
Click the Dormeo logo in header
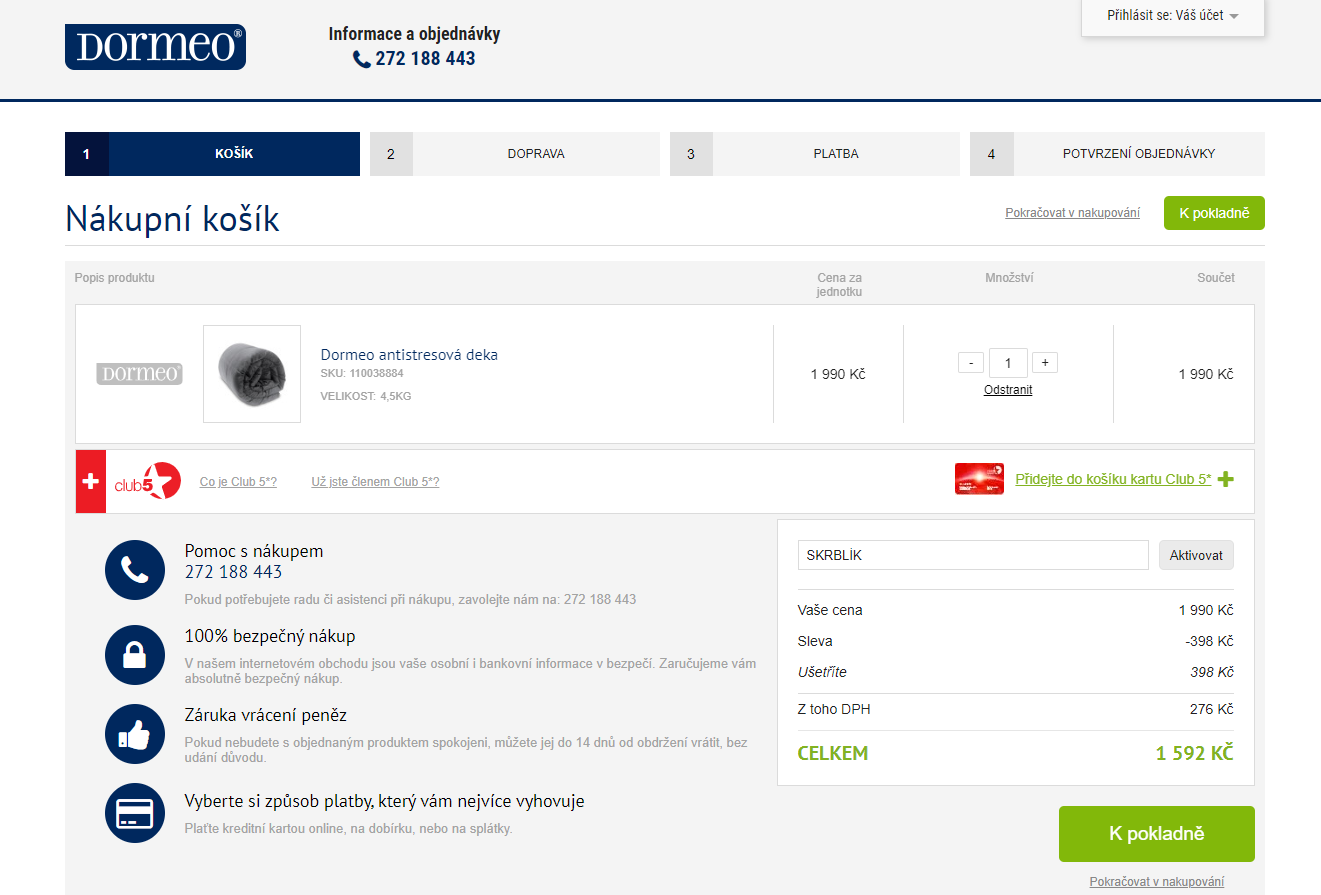tap(155, 47)
